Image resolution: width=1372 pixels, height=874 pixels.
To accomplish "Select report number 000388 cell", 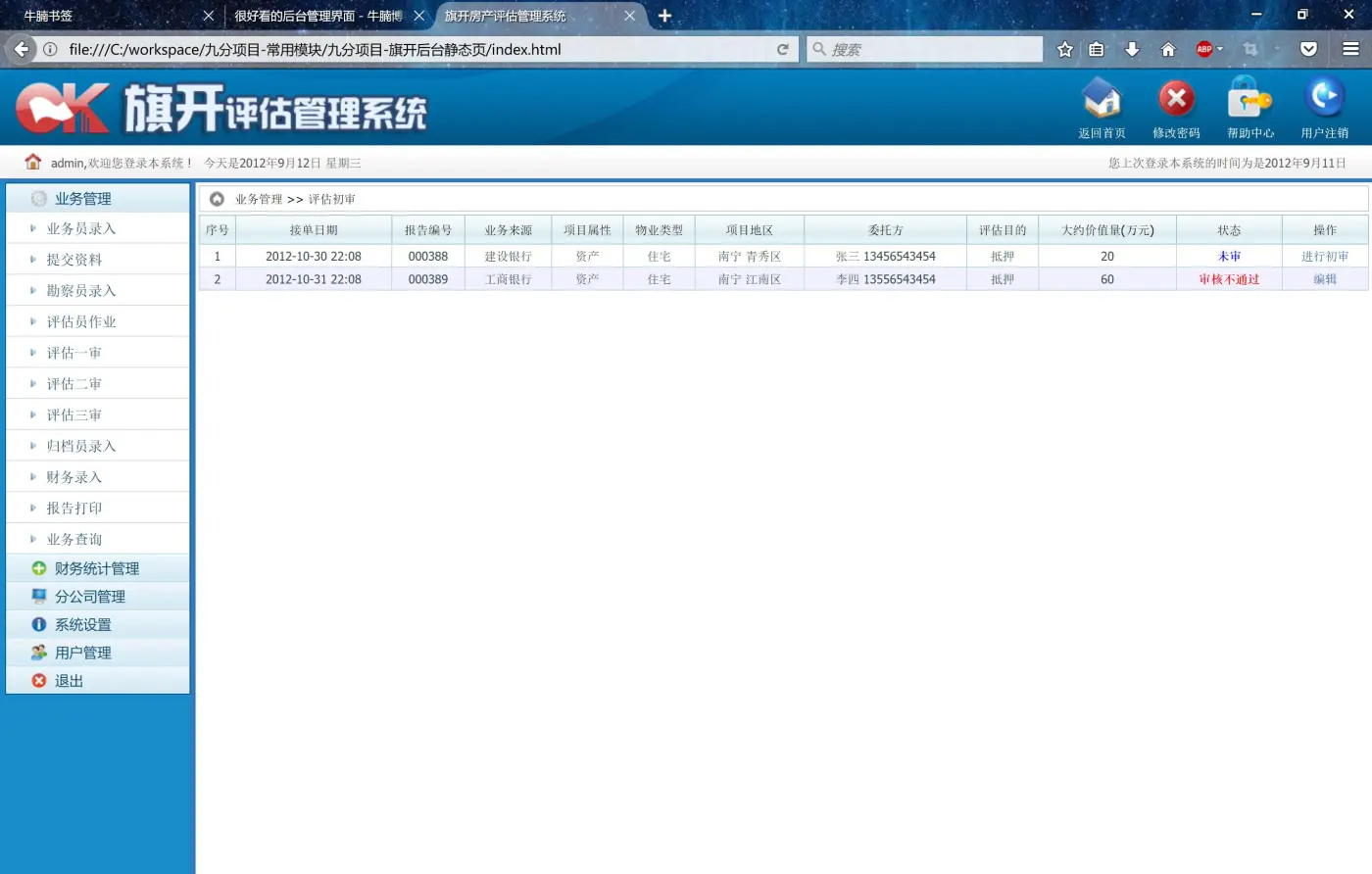I will 428,257.
